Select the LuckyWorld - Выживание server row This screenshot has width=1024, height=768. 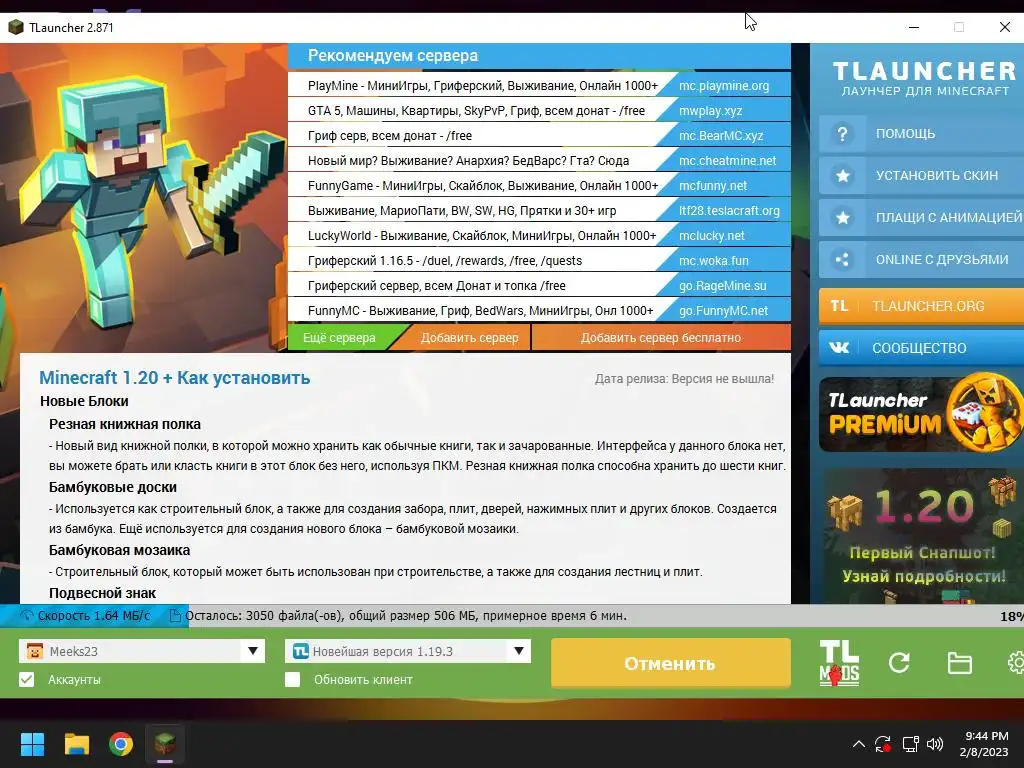539,236
